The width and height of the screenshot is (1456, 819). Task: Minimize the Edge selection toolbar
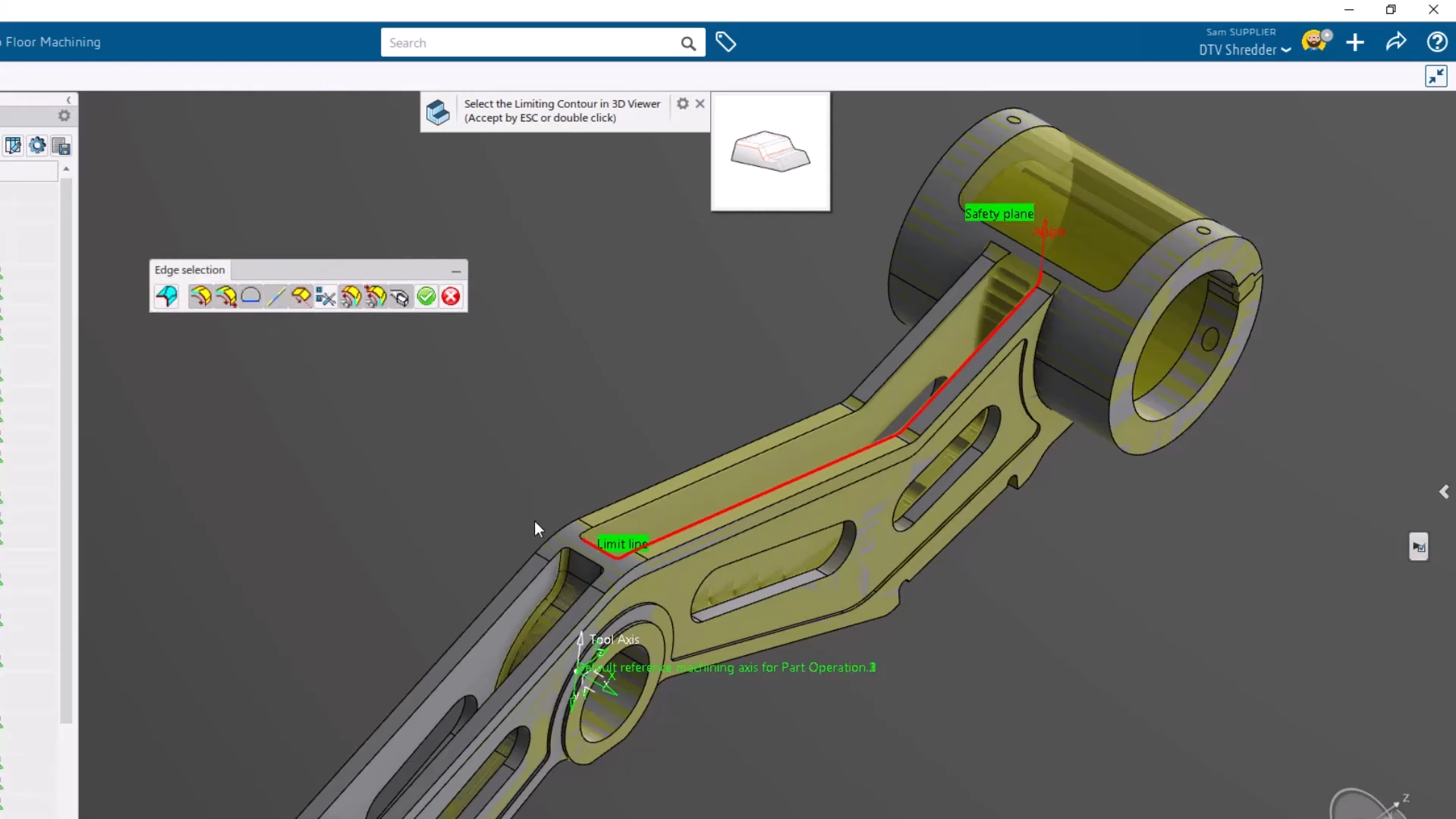point(456,270)
